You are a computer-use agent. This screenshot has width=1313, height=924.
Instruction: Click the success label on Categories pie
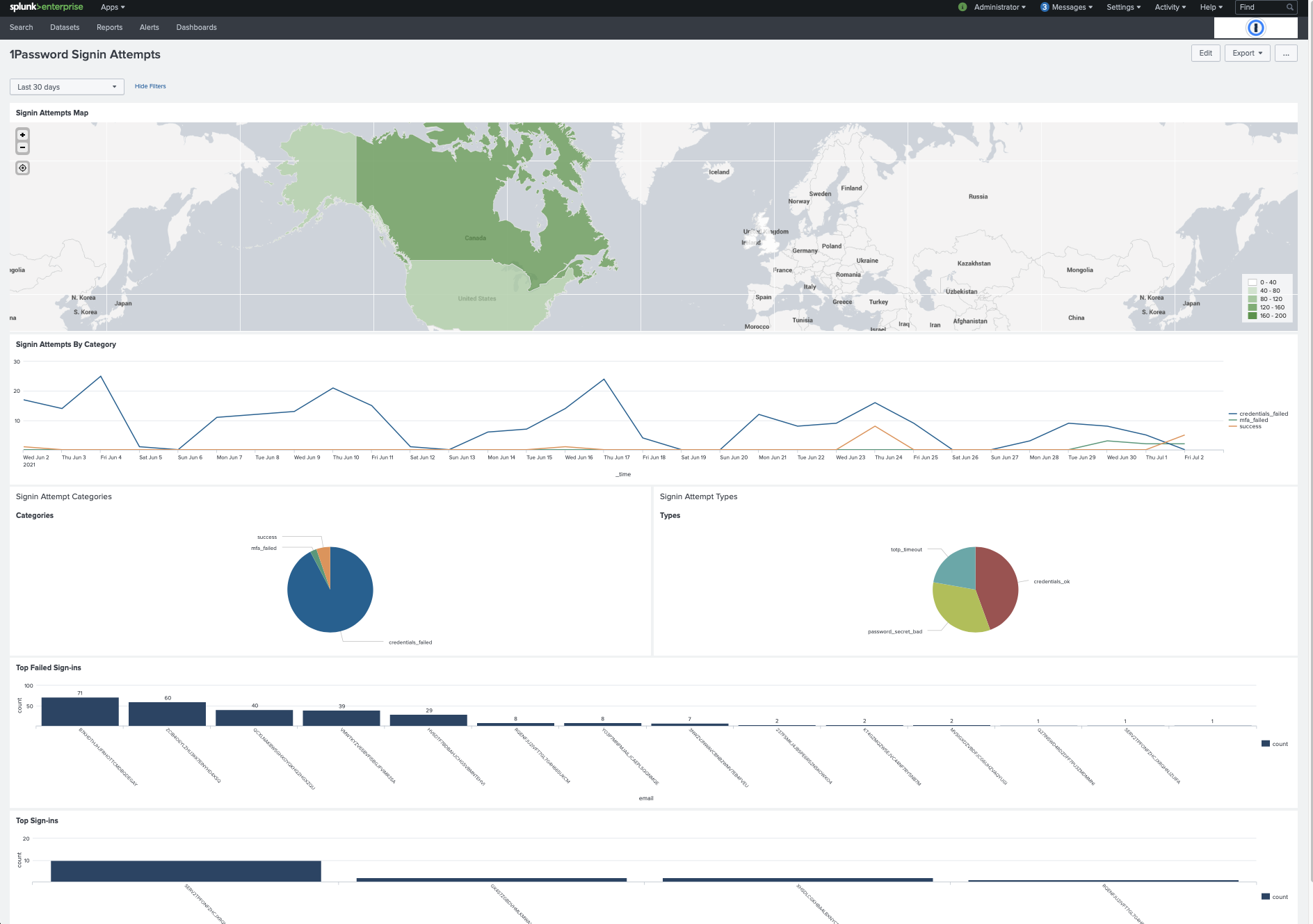click(x=267, y=537)
